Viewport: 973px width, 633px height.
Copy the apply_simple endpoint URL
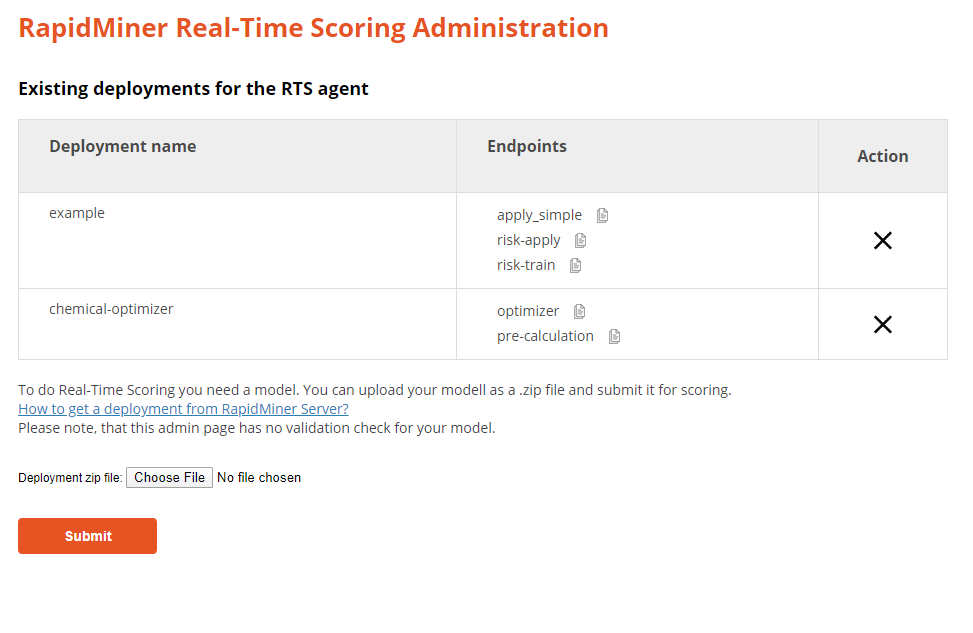click(x=602, y=215)
